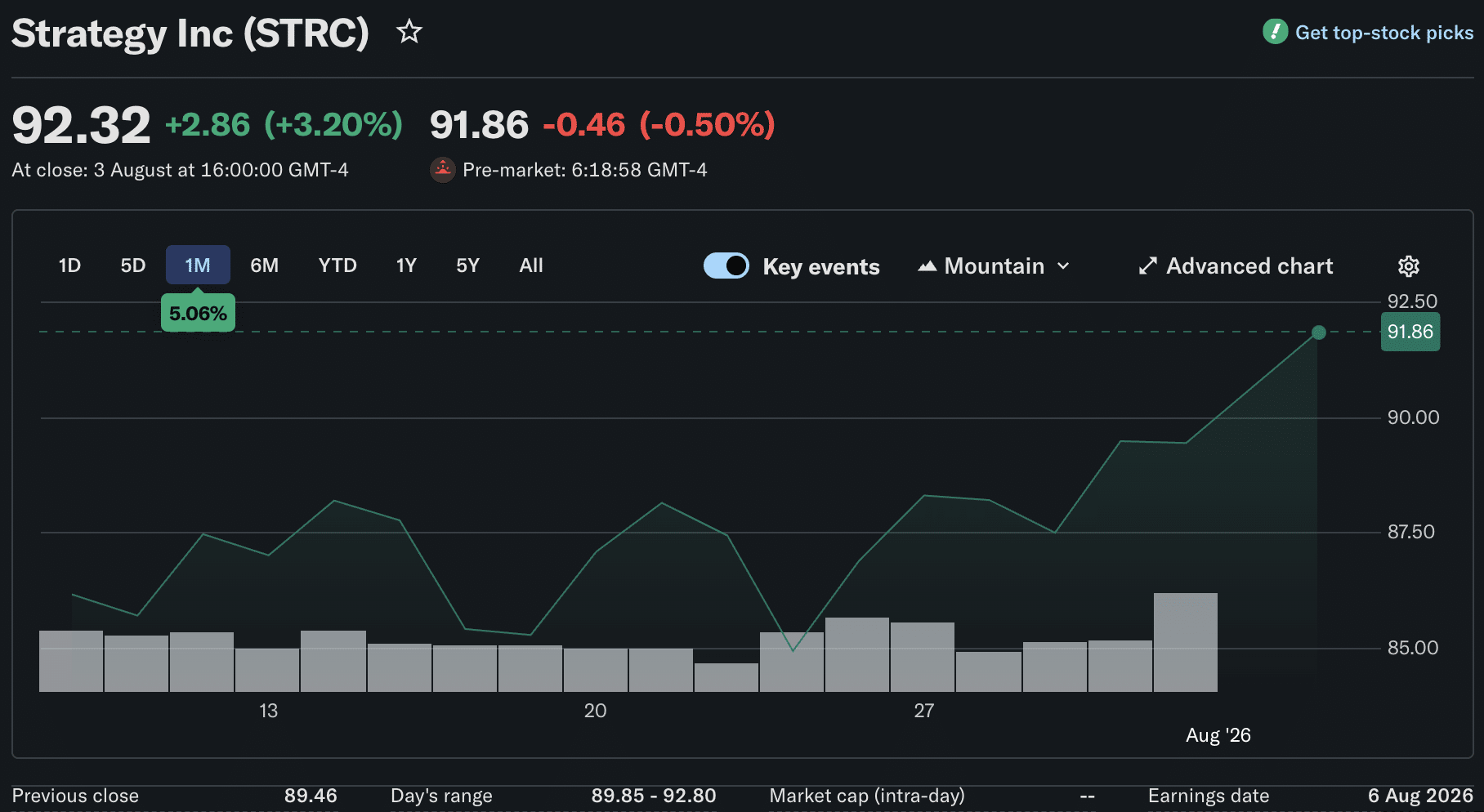Add STRC to watchlist with star icon

(x=409, y=32)
